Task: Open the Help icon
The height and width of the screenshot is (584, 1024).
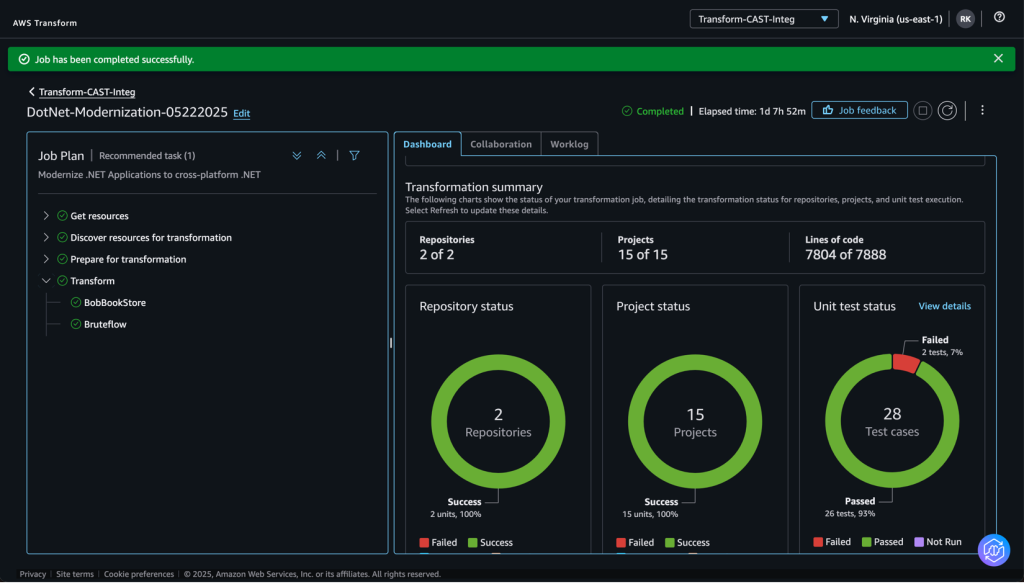Action: click(999, 18)
